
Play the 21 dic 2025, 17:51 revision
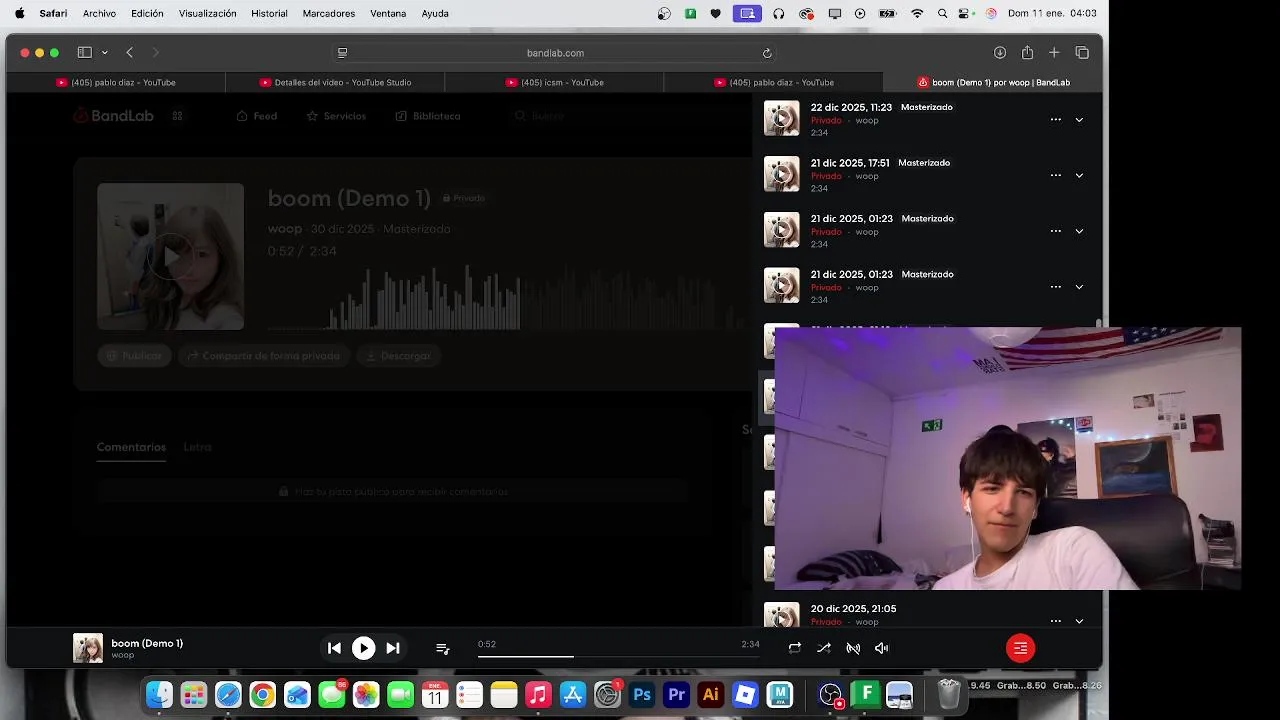point(782,174)
